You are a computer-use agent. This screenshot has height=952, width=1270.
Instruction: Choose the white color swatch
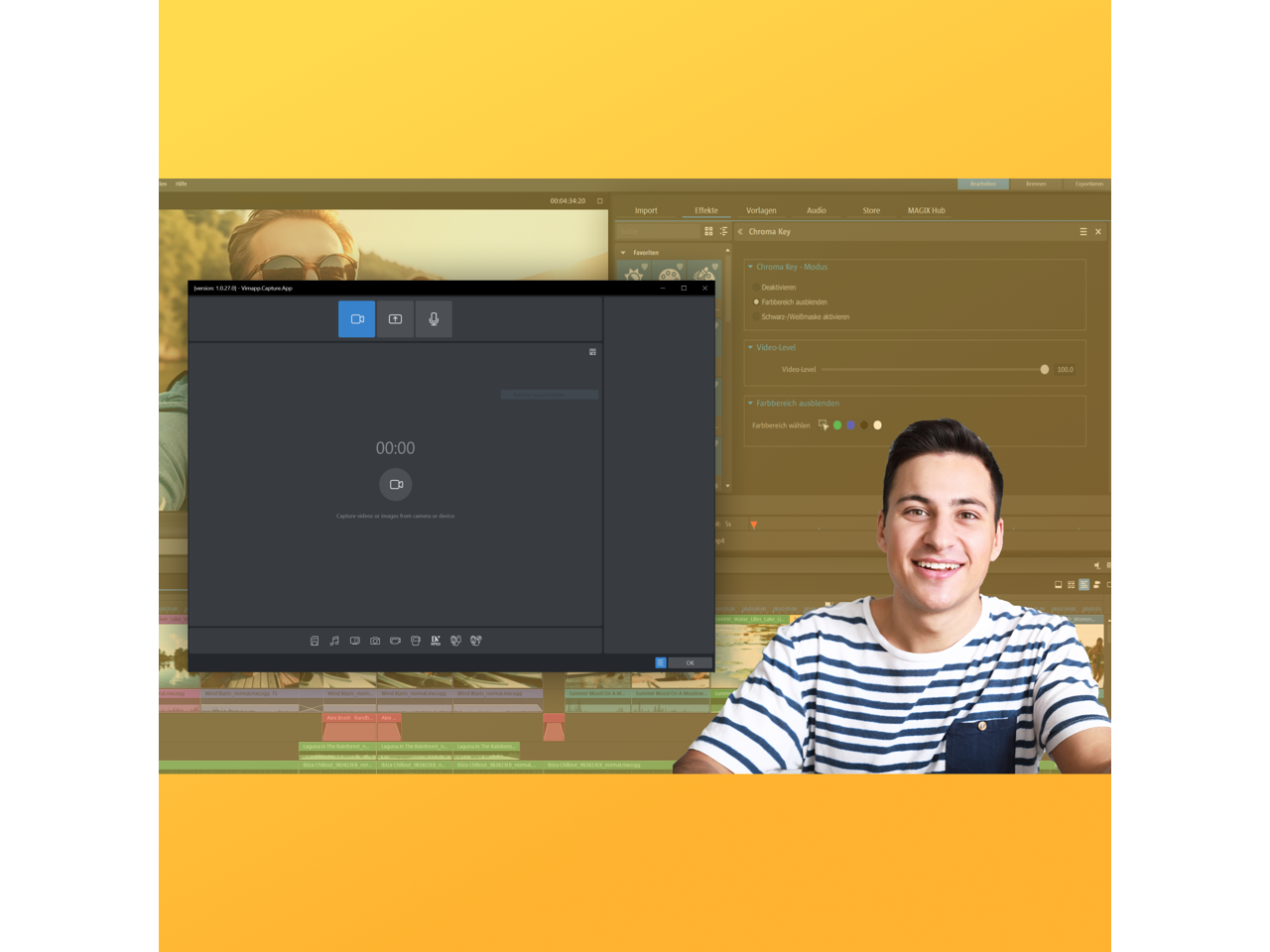[x=877, y=425]
